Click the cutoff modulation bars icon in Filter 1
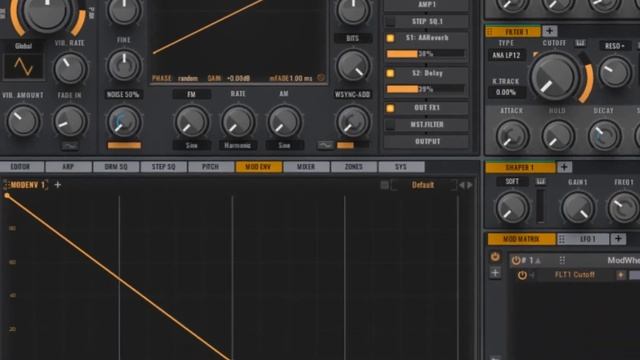640x360 pixels. (580, 43)
